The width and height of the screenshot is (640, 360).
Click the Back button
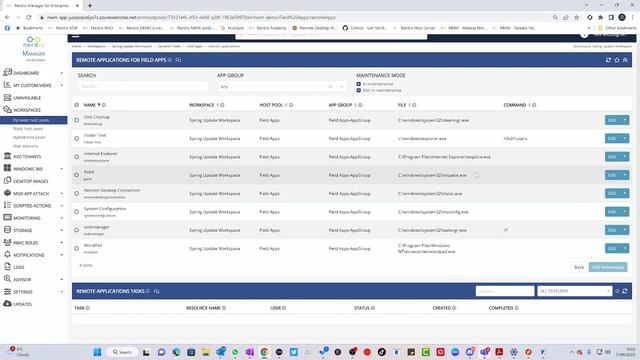[x=579, y=267]
